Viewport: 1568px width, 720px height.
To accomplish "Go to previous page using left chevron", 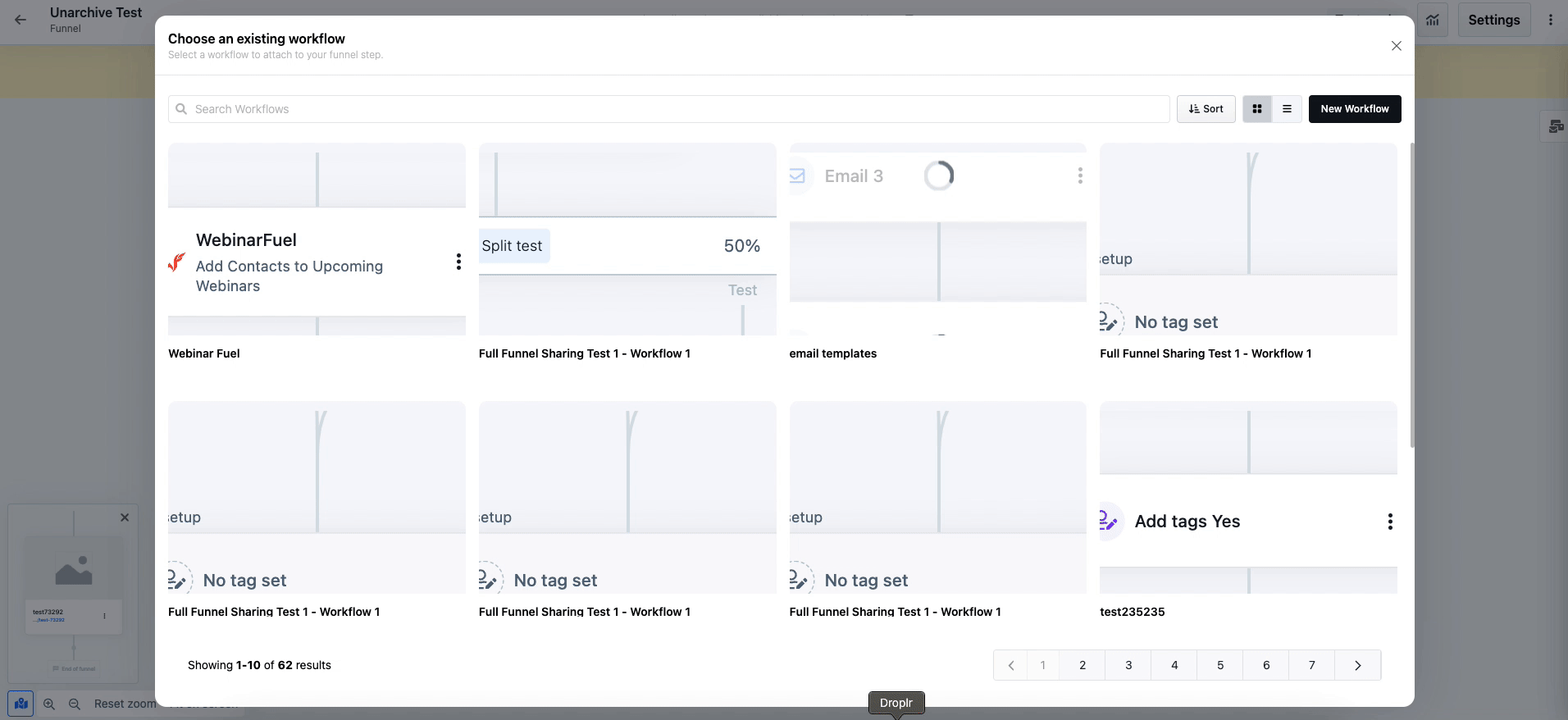I will pos(1010,665).
